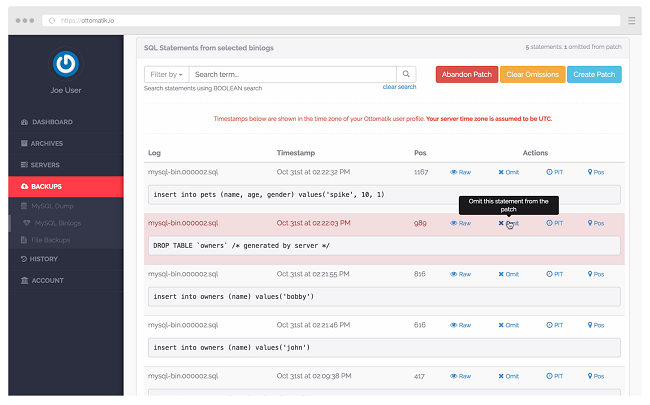View Raw for the position 816 statement
The height and width of the screenshot is (405, 650).
(461, 274)
